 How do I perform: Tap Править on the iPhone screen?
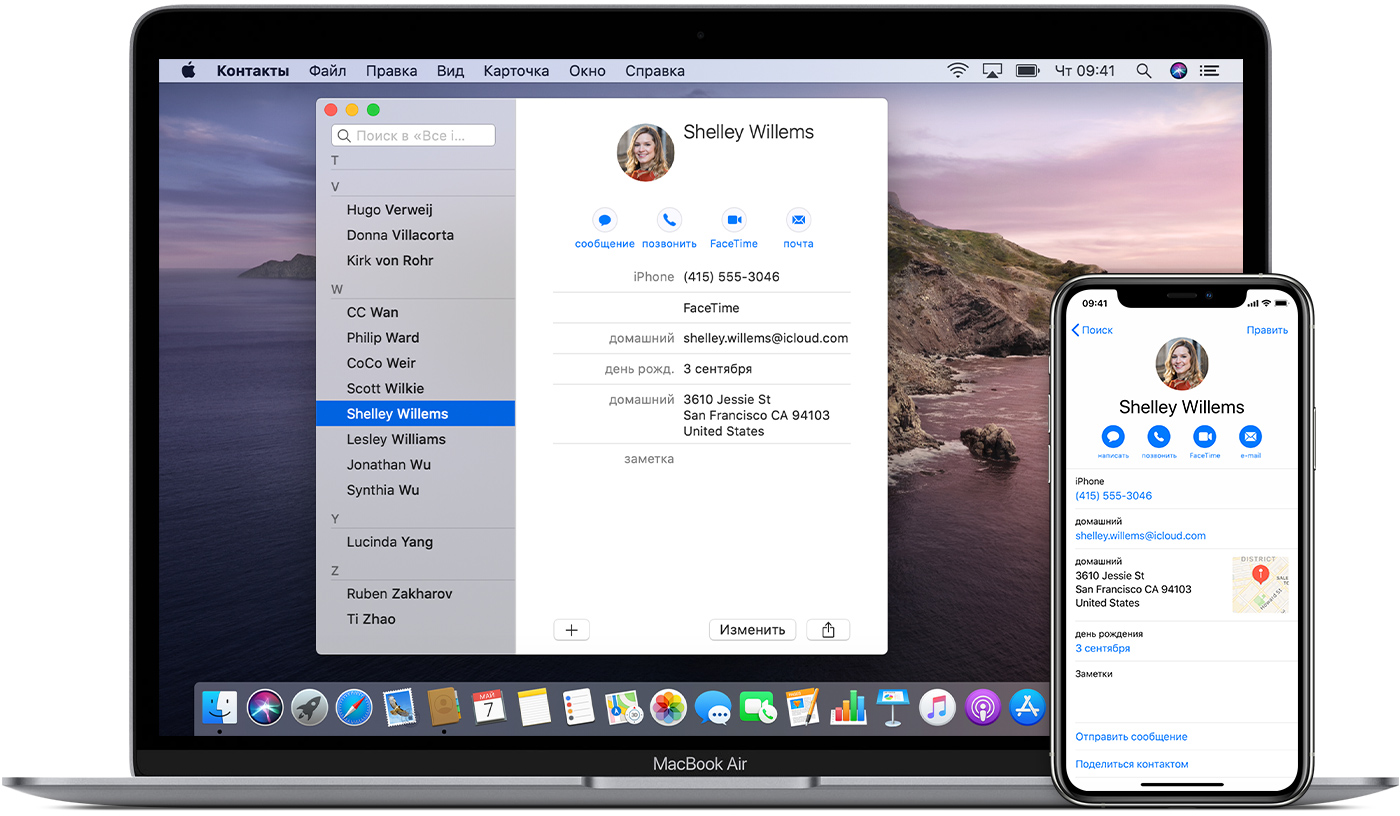(1266, 330)
